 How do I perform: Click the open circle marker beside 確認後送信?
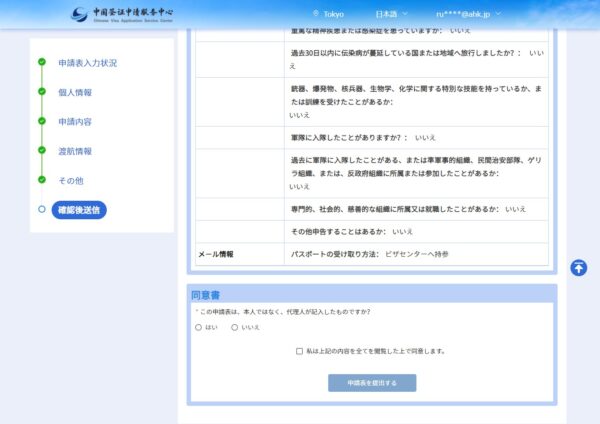(42, 210)
